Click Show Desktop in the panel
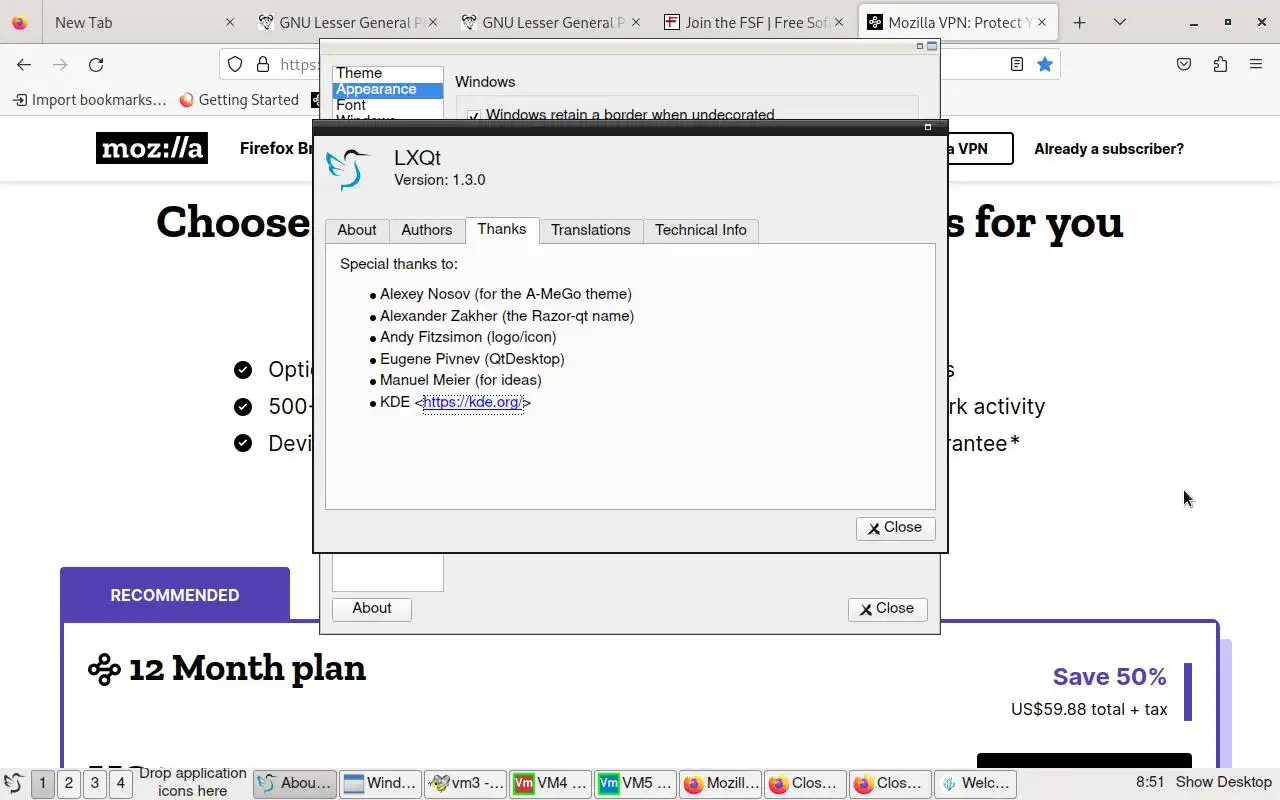The height and width of the screenshot is (800, 1280). [1224, 782]
